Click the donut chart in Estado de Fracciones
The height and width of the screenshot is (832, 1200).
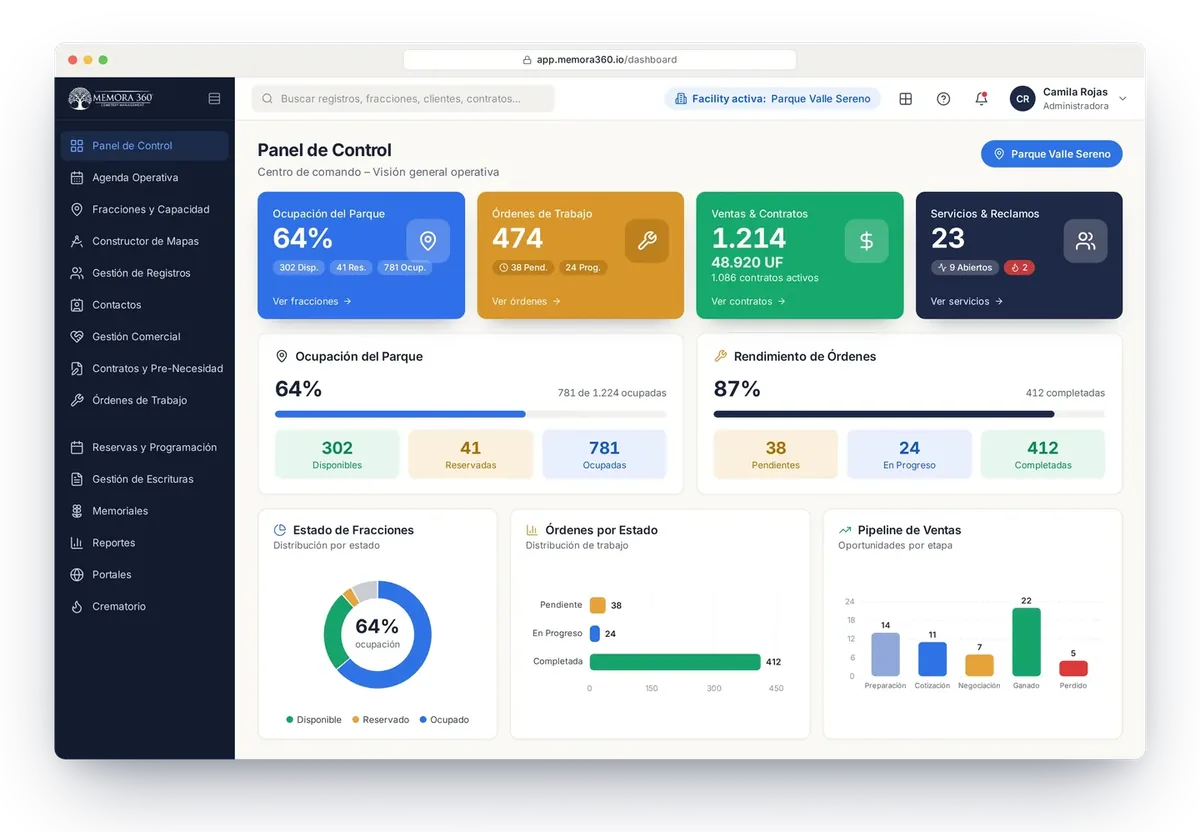click(x=377, y=634)
